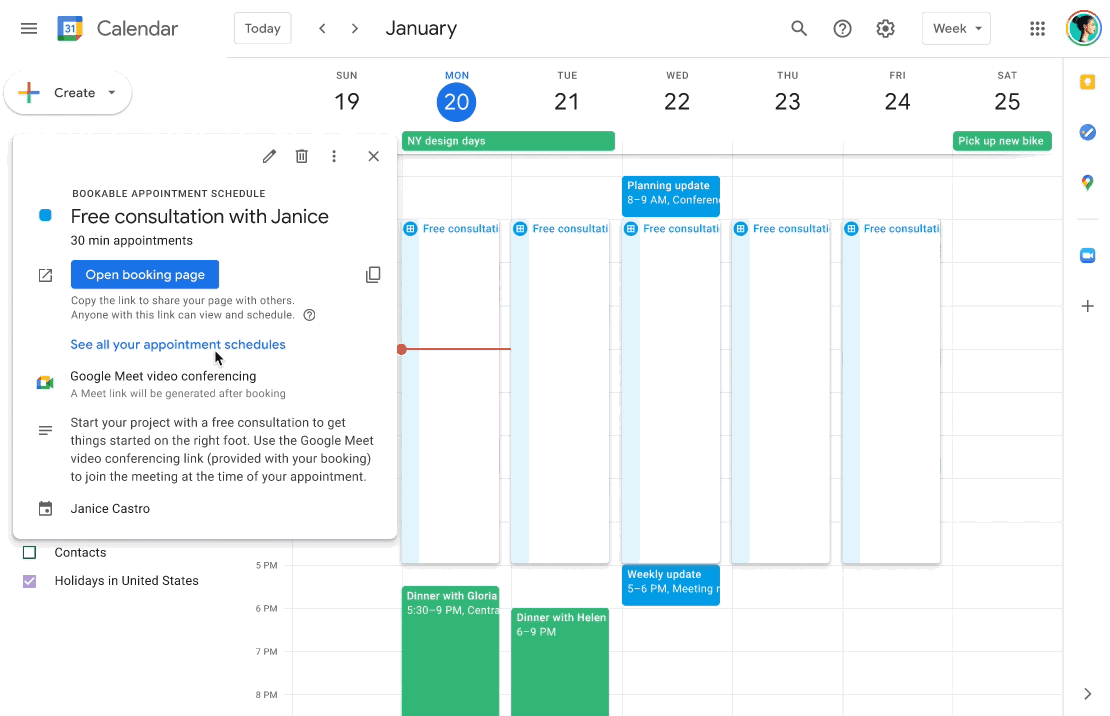Open Google Tasks from side panel
The width and height of the screenshot is (1110, 716).
pyautogui.click(x=1088, y=132)
